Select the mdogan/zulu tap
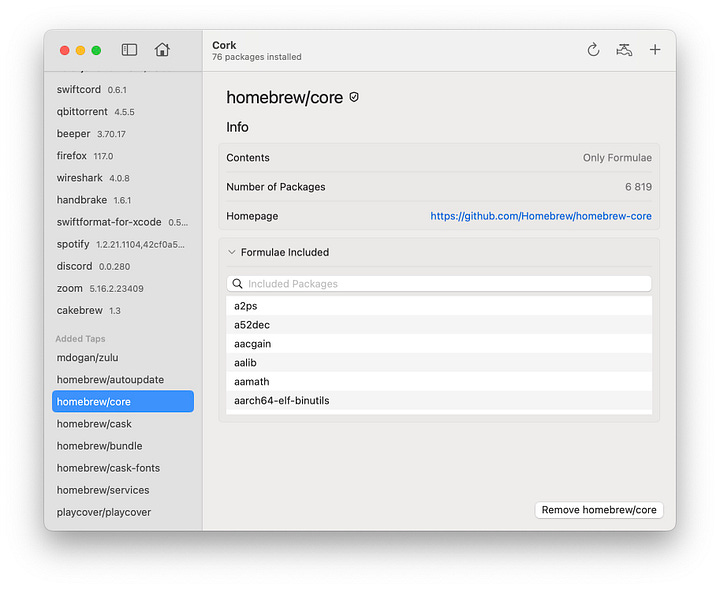The image size is (720, 589). coord(123,358)
